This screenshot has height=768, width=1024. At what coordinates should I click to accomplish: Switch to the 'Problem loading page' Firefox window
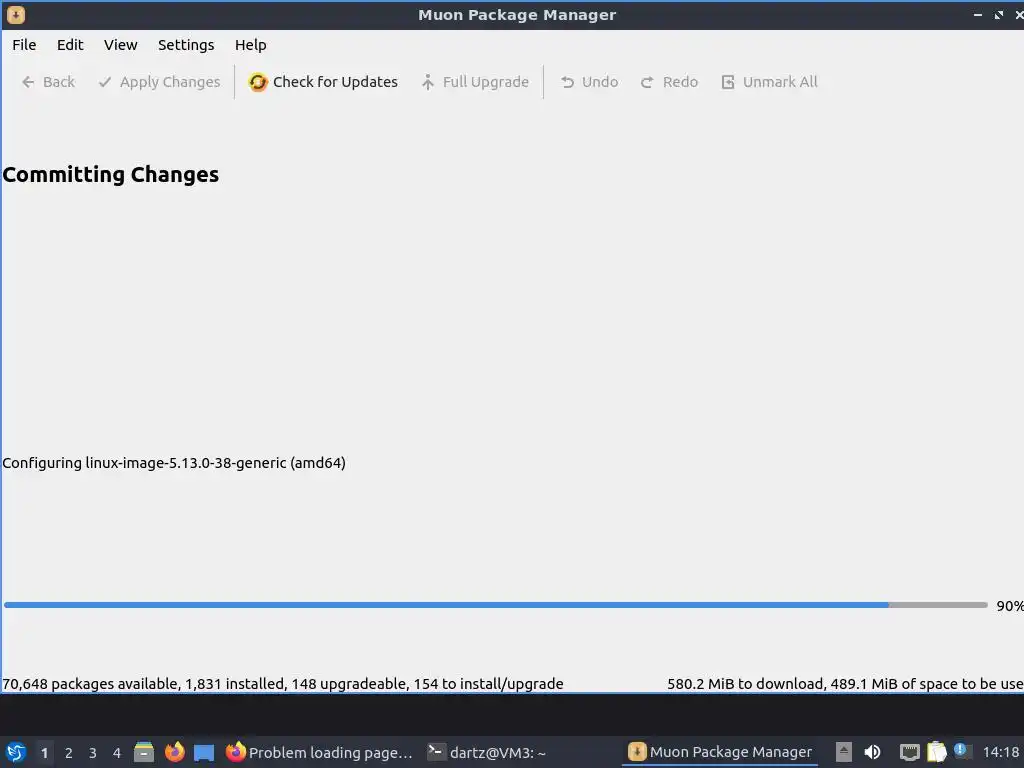[319, 752]
